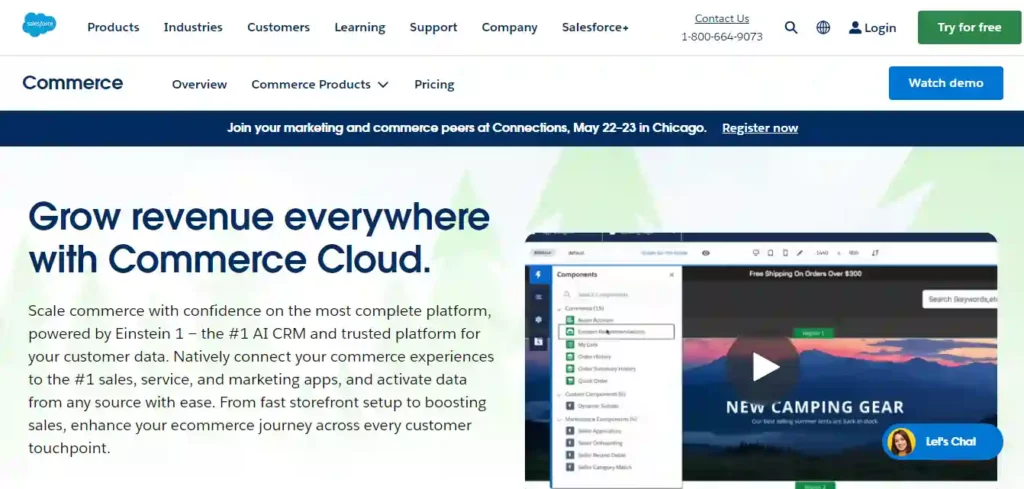Image resolution: width=1024 pixels, height=489 pixels.
Task: Play the Commerce Cloud demo video
Action: coord(763,367)
